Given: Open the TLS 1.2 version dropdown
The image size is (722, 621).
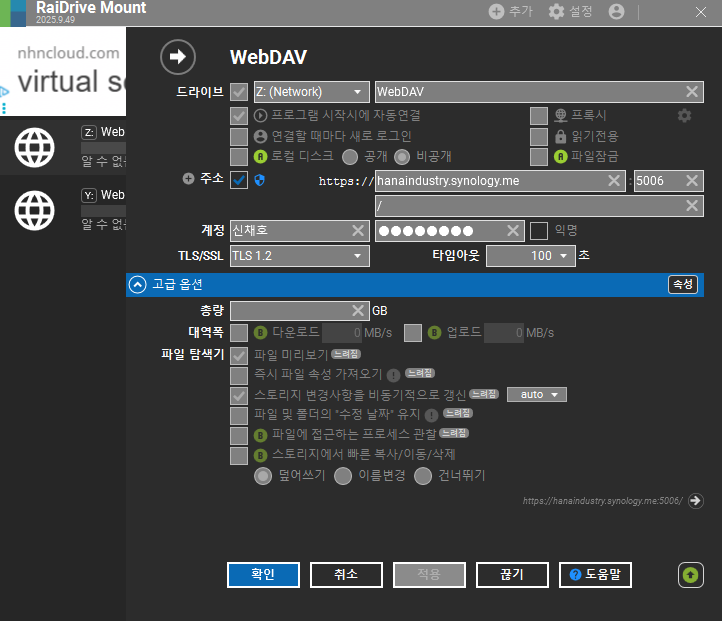Looking at the screenshot, I should pyautogui.click(x=299, y=256).
